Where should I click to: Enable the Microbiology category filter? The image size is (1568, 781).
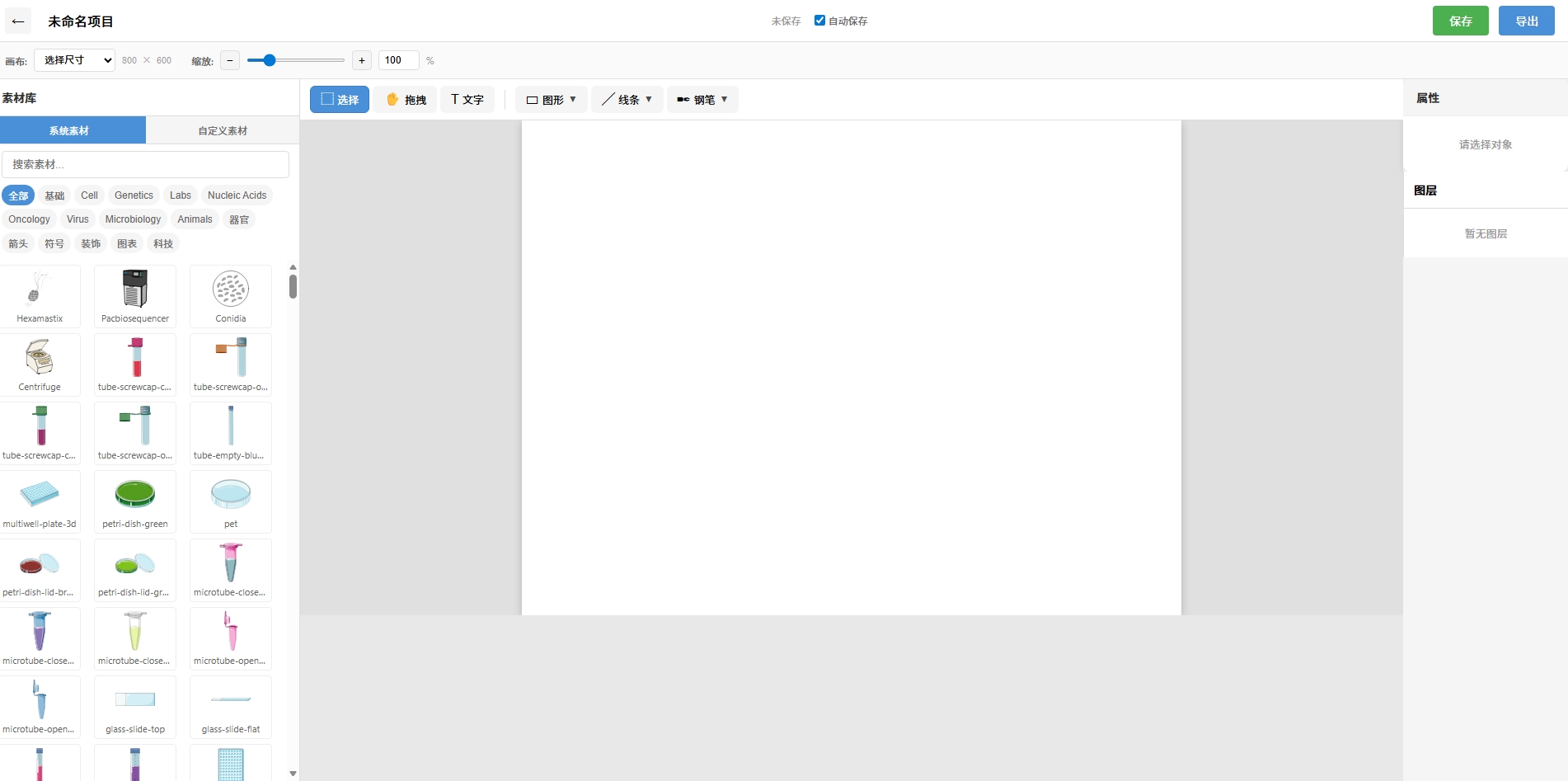[x=133, y=219]
